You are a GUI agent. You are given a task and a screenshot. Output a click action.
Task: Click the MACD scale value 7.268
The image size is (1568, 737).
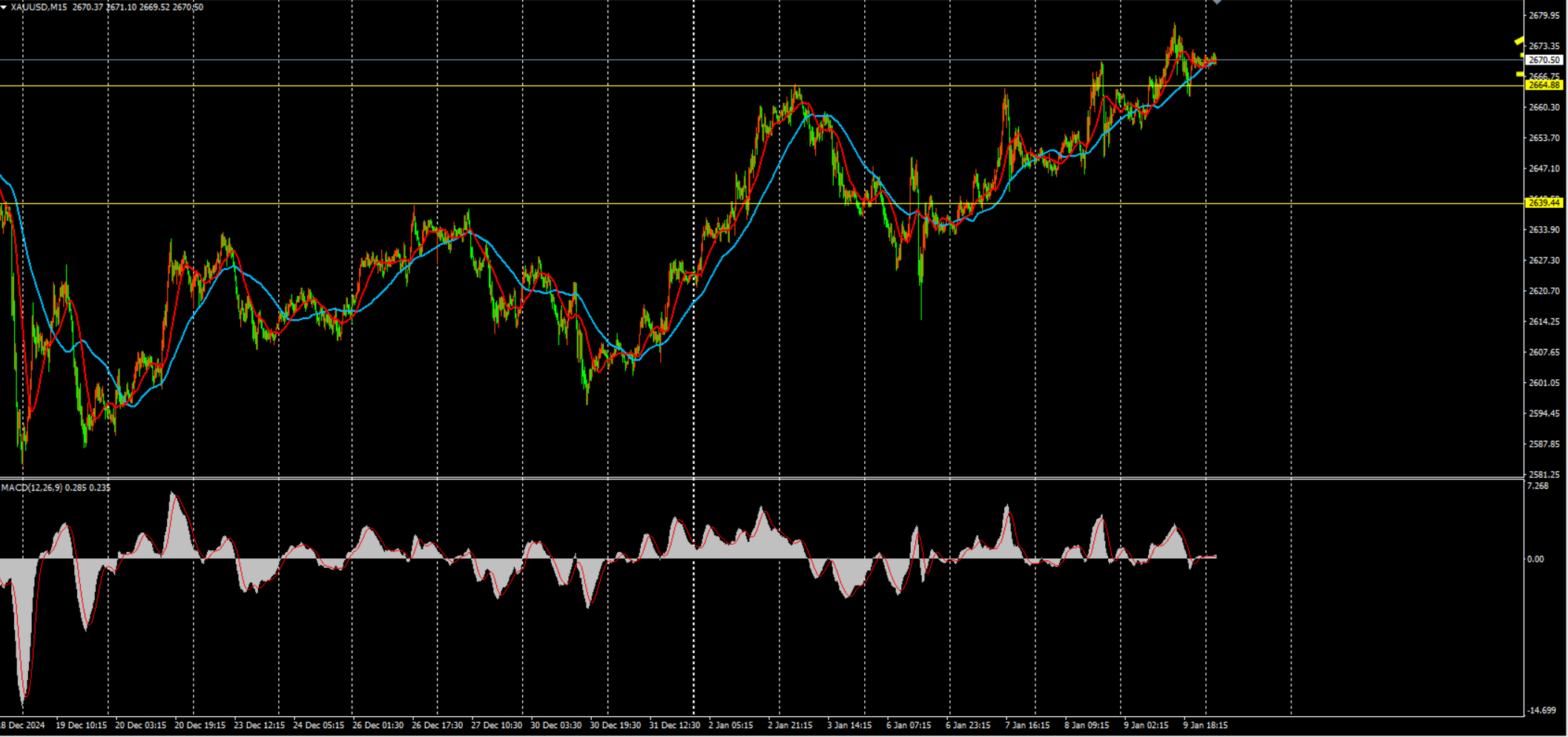(x=1538, y=486)
